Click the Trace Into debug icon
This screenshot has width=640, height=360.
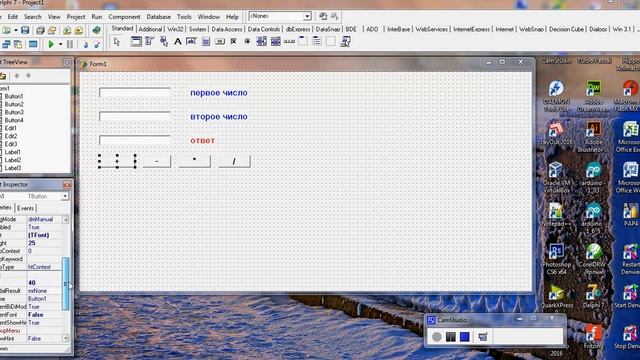[x=85, y=44]
